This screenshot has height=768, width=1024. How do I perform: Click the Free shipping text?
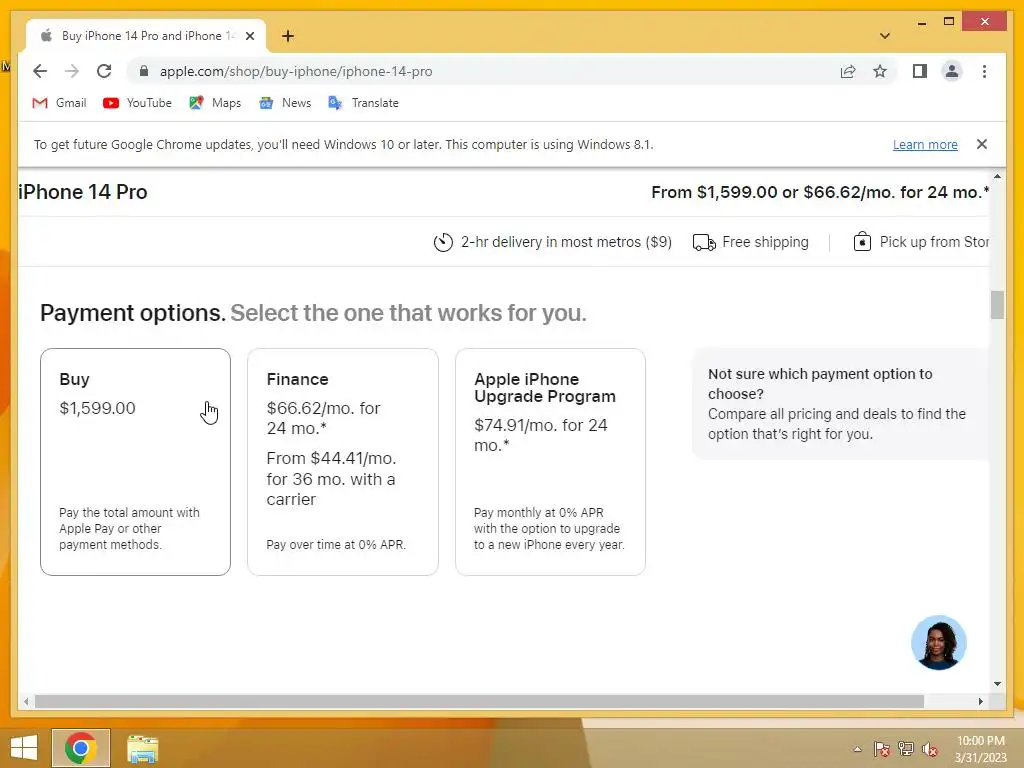(765, 242)
